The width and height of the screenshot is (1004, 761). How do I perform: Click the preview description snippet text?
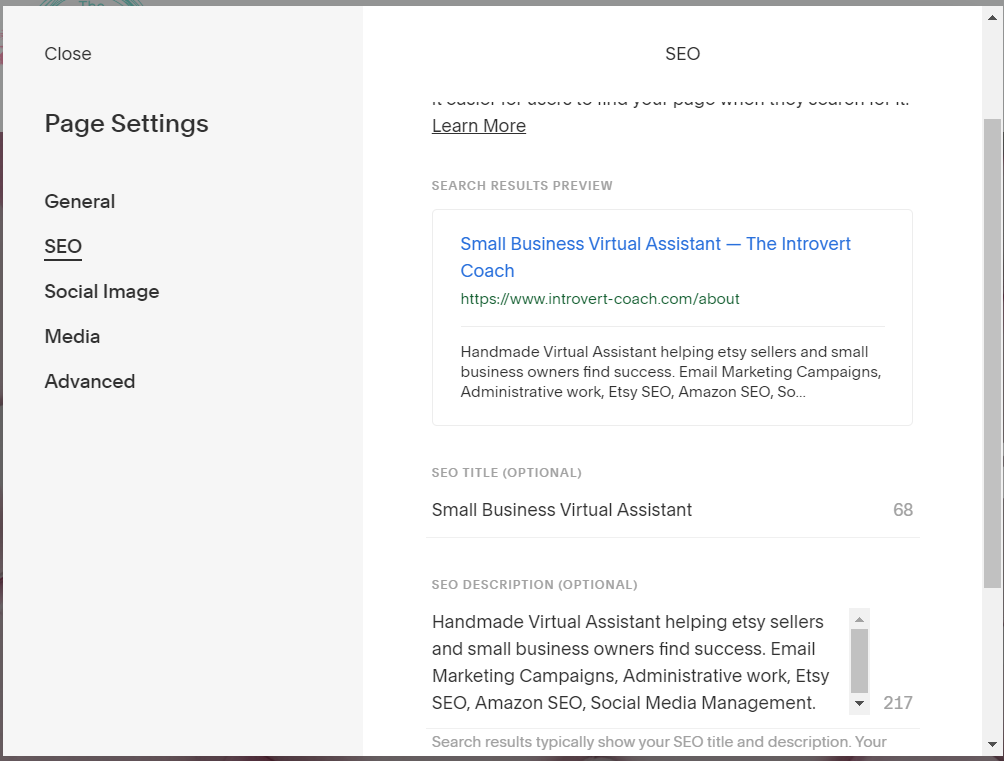point(670,372)
